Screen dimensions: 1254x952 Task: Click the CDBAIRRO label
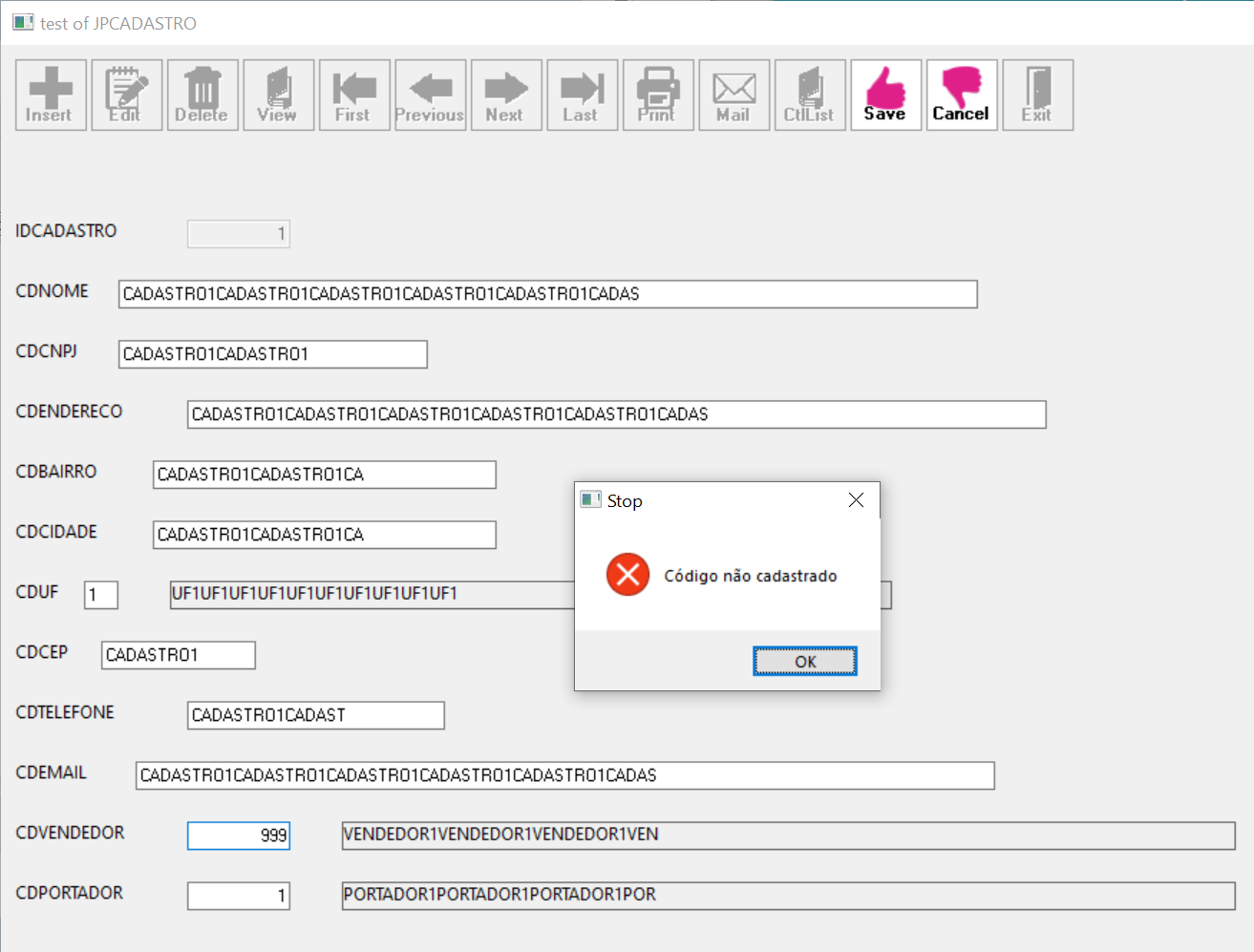(x=56, y=472)
